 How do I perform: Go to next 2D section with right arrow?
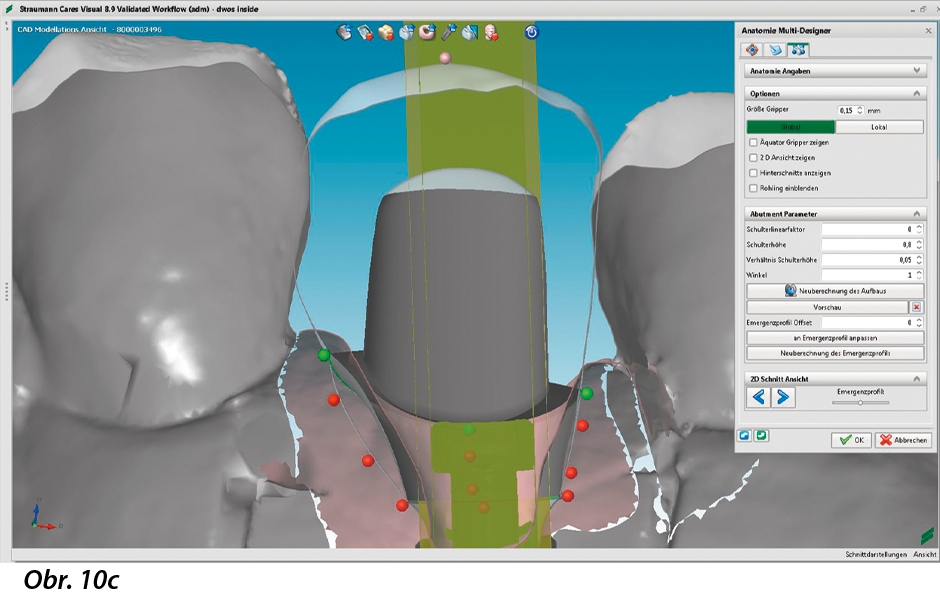pyautogui.click(x=782, y=398)
